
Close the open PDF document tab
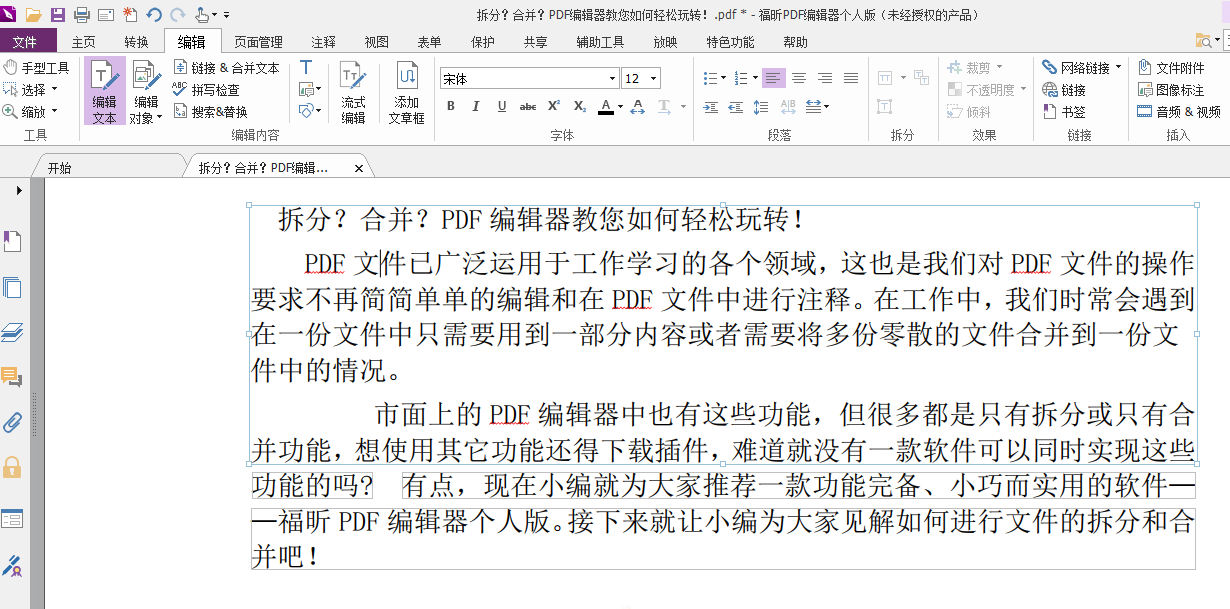coord(359,168)
